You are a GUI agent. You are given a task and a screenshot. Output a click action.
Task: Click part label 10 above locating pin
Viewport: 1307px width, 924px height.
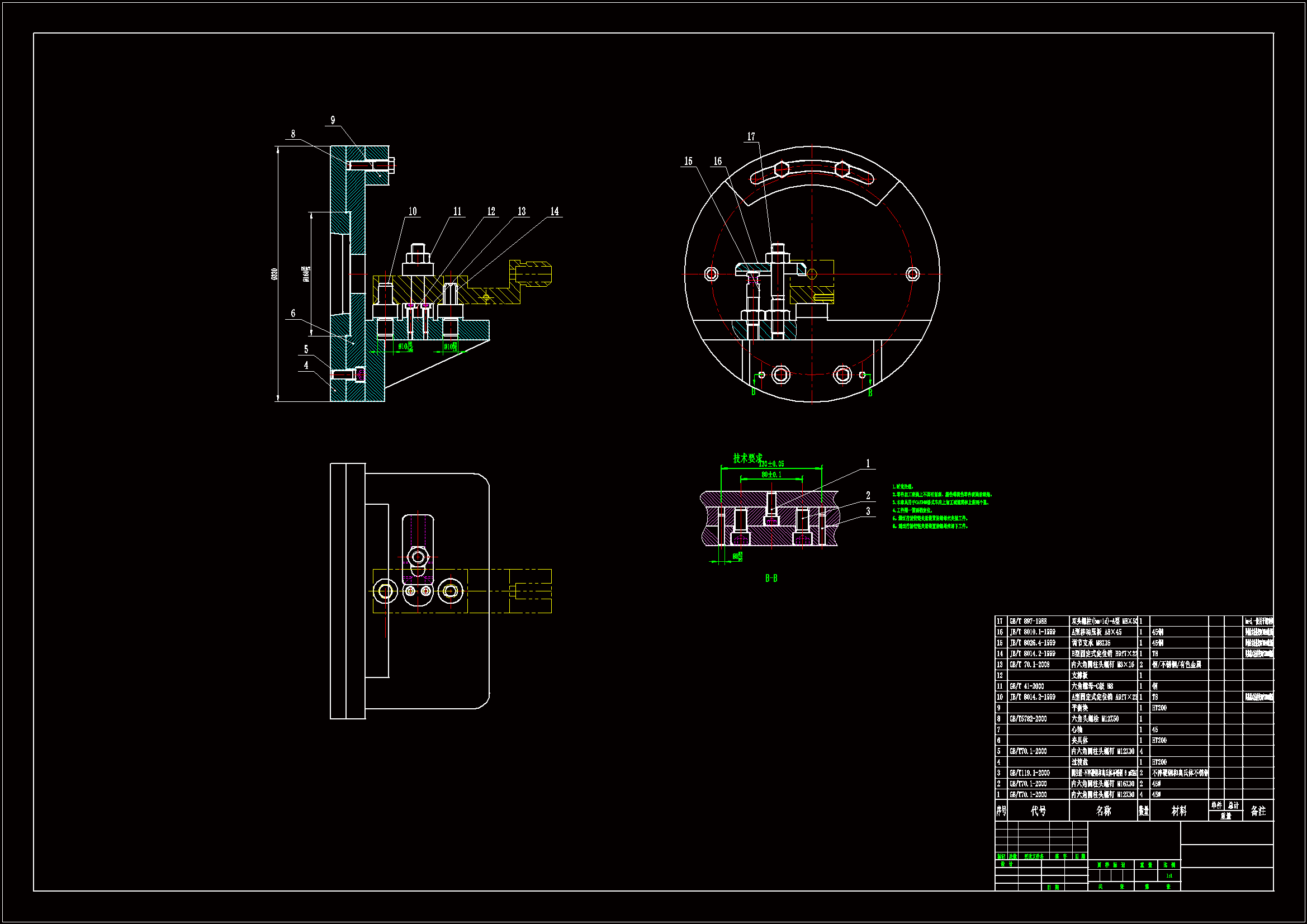point(413,211)
